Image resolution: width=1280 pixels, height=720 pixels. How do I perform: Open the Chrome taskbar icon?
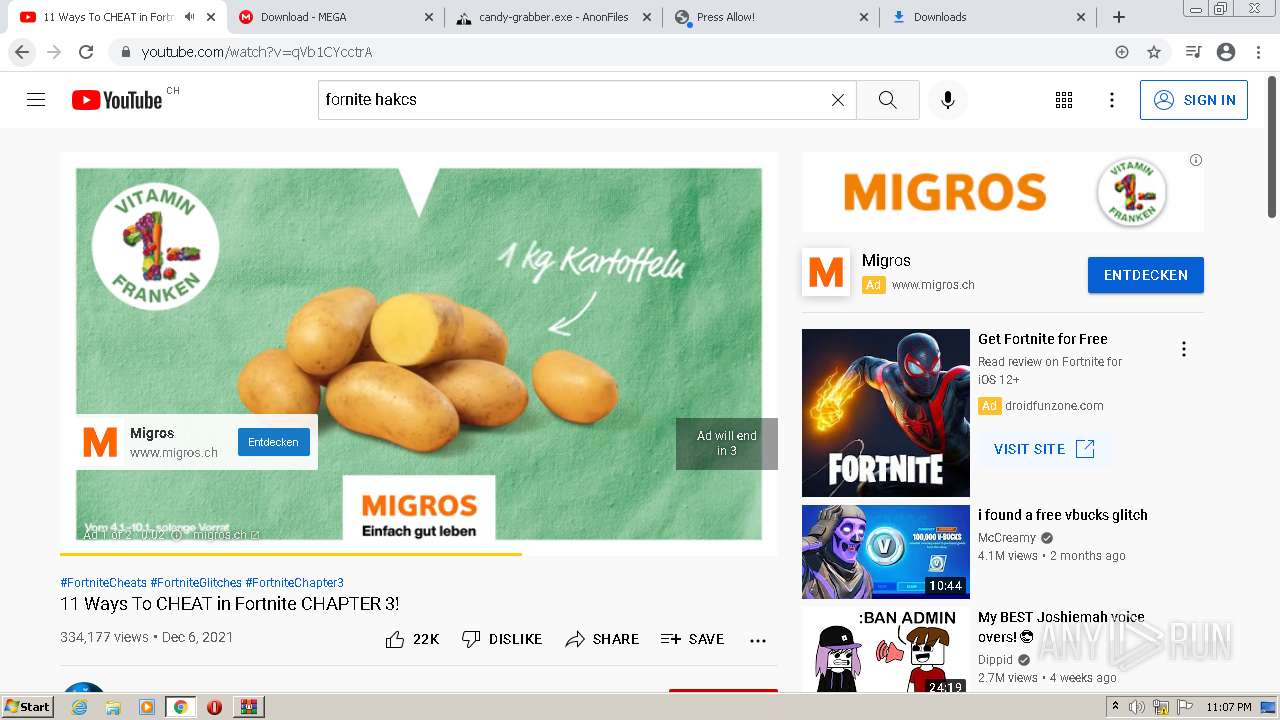tap(180, 707)
